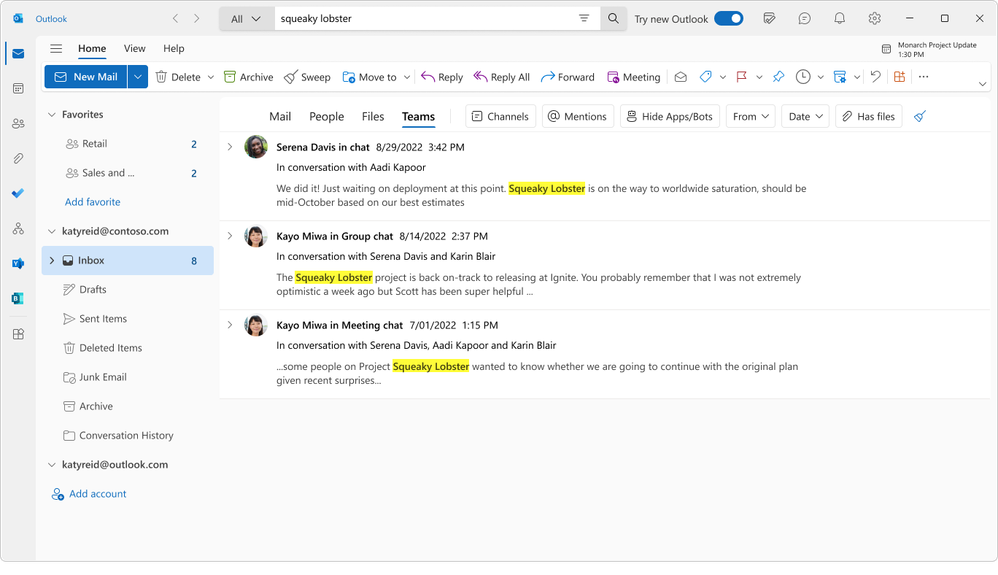Click the Forward button

click(x=568, y=77)
